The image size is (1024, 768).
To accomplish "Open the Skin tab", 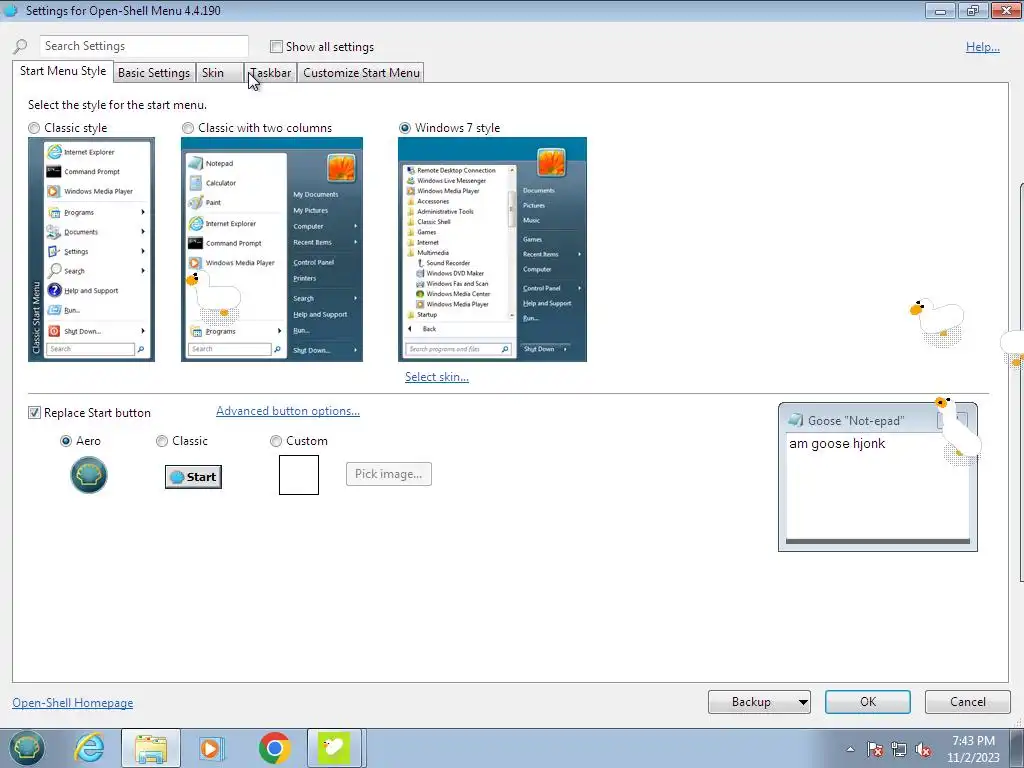I will (219, 72).
